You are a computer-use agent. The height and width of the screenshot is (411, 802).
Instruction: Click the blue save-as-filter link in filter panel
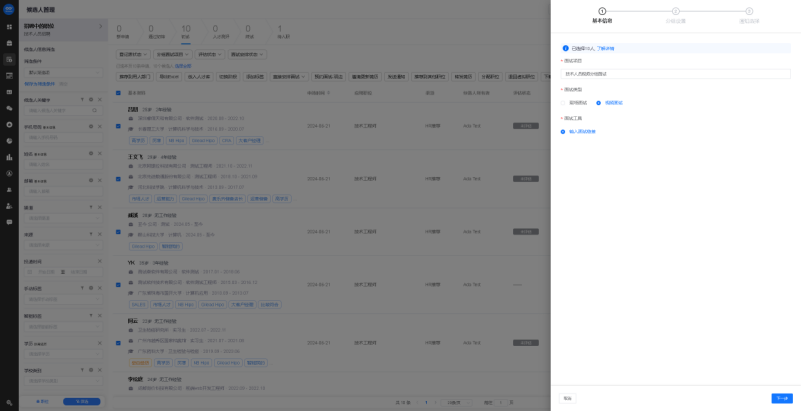pos(39,84)
